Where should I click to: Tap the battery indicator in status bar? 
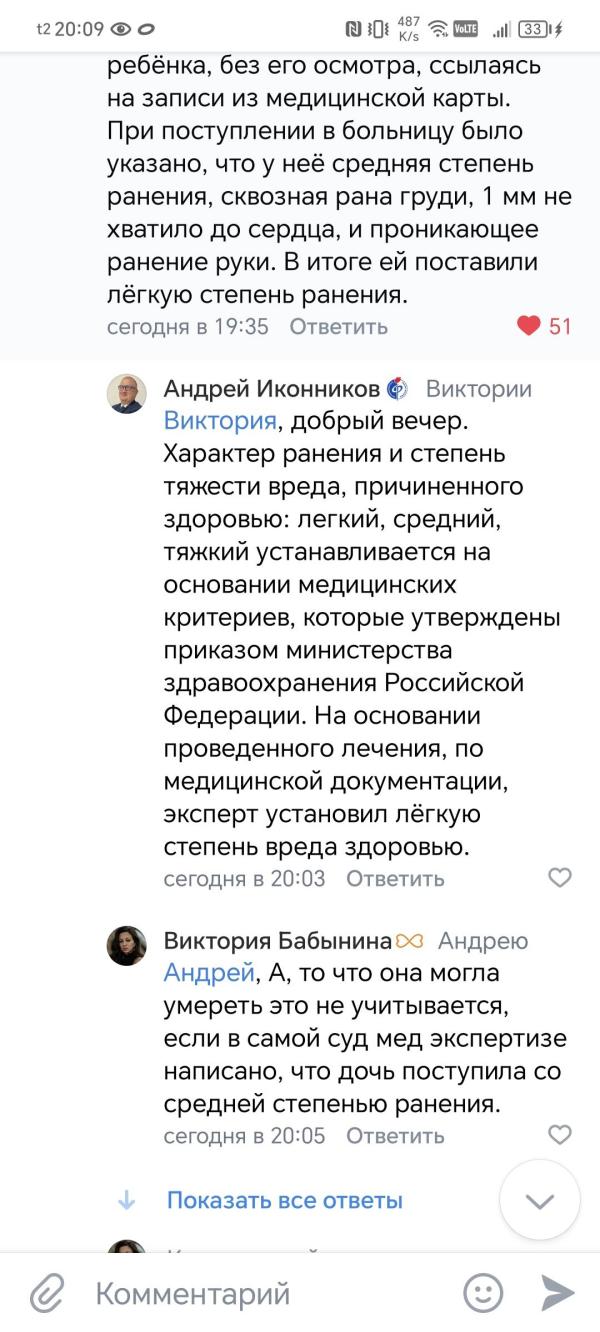(535, 29)
